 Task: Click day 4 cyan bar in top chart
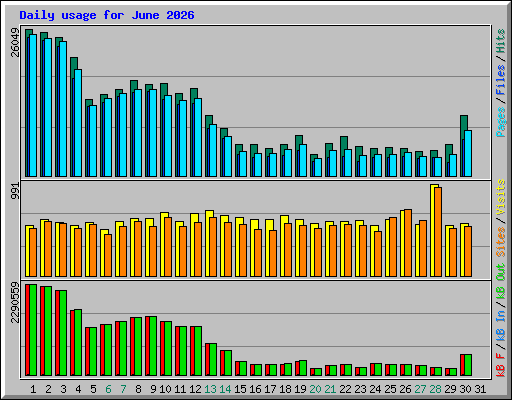point(78,123)
